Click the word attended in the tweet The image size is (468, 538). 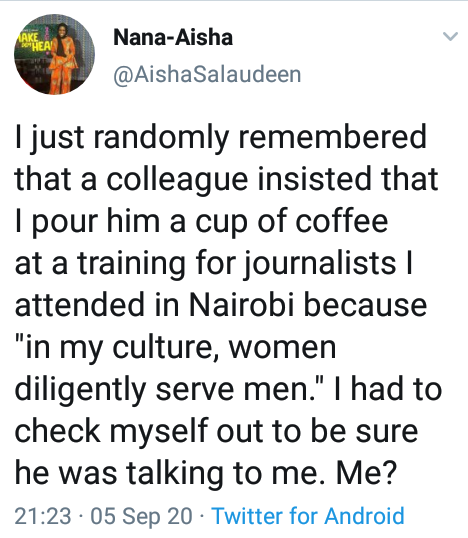80,305
